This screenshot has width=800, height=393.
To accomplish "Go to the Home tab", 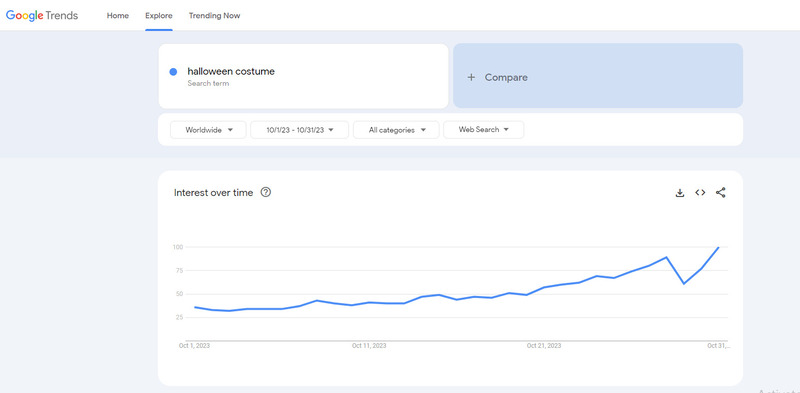I will [x=118, y=16].
